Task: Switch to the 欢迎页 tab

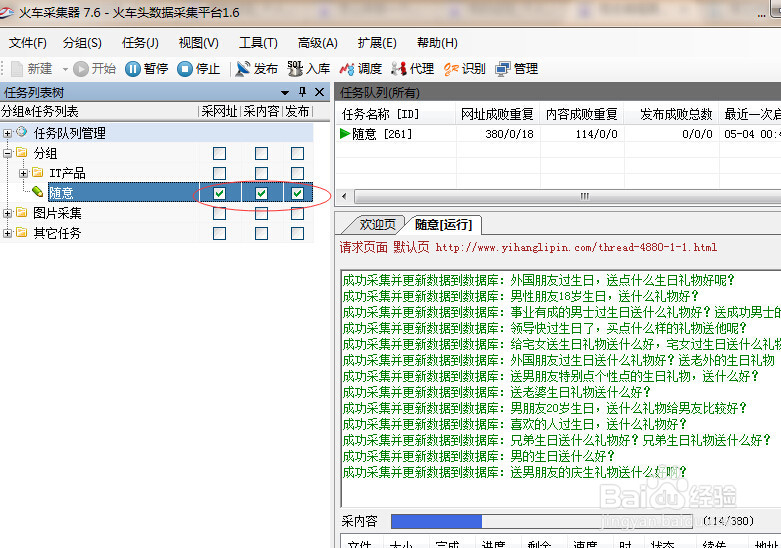Action: tap(377, 225)
